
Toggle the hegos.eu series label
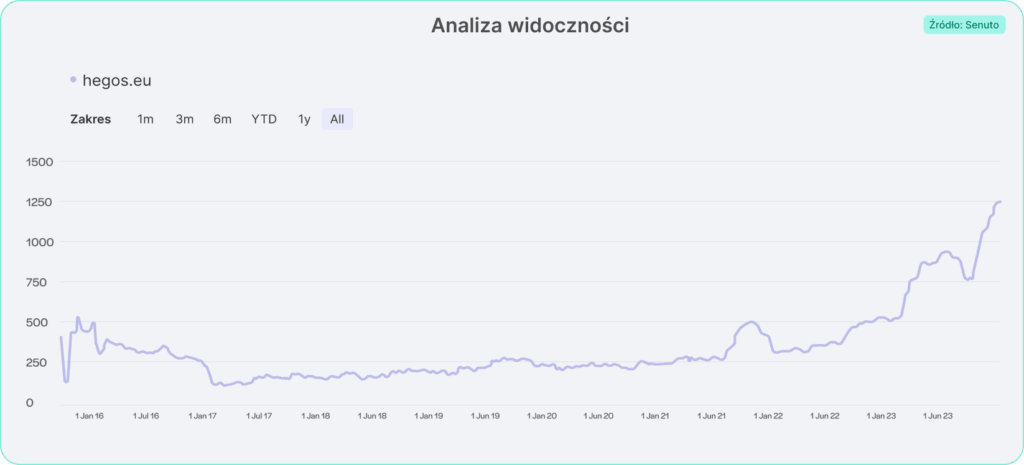click(117, 80)
